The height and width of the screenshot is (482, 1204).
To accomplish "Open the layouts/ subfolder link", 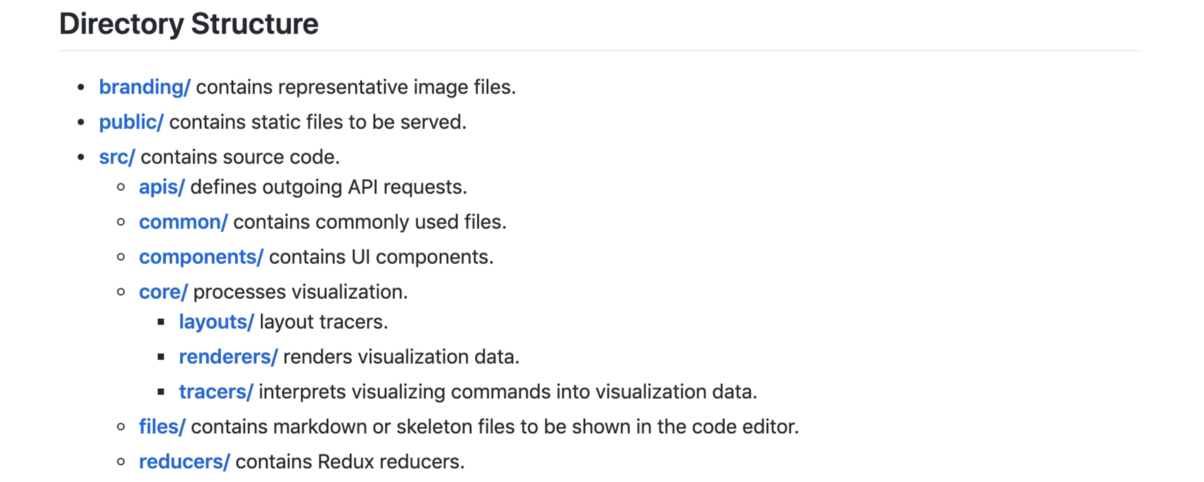I will pos(216,322).
